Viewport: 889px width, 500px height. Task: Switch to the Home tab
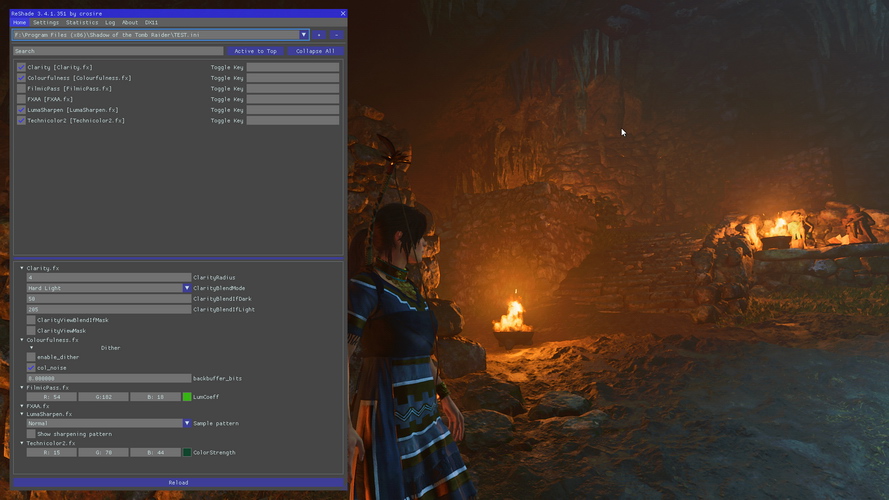(19, 23)
